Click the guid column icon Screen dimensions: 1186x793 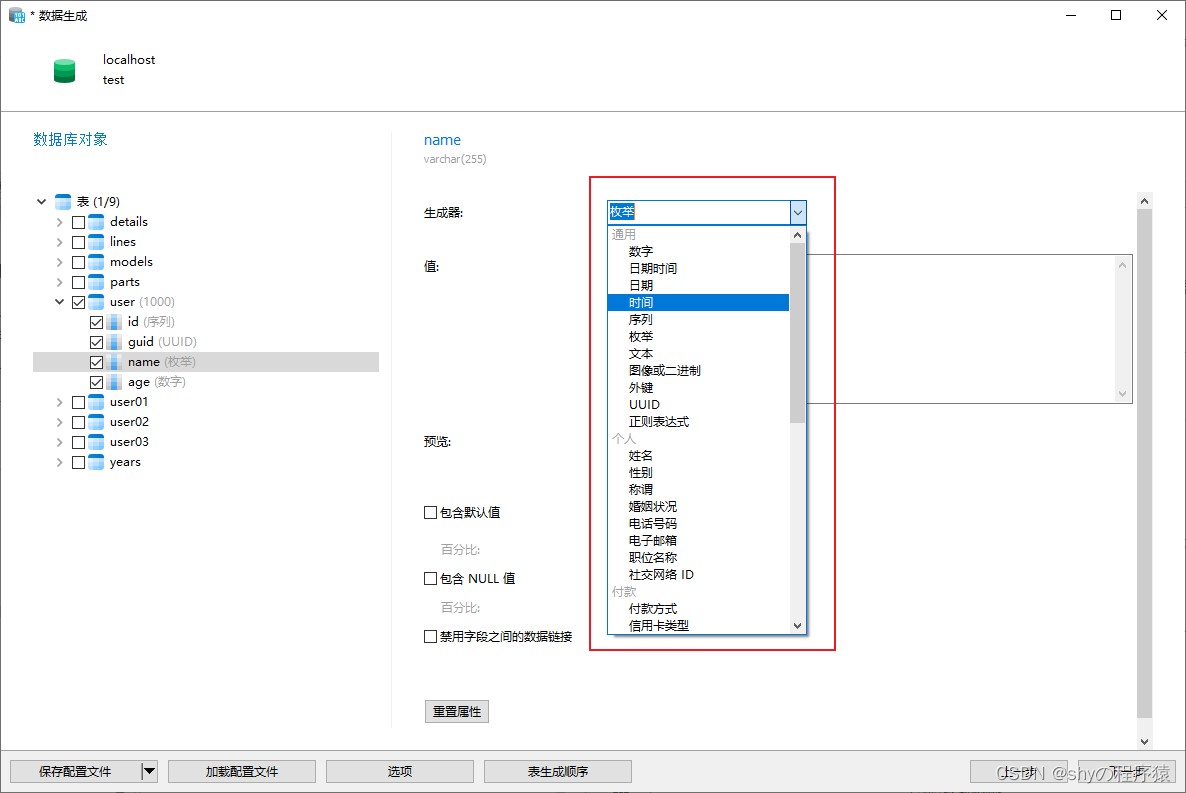coord(114,342)
